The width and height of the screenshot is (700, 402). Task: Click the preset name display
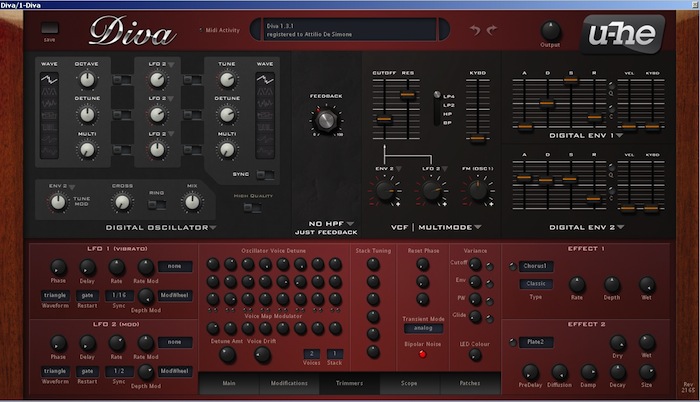[350, 30]
